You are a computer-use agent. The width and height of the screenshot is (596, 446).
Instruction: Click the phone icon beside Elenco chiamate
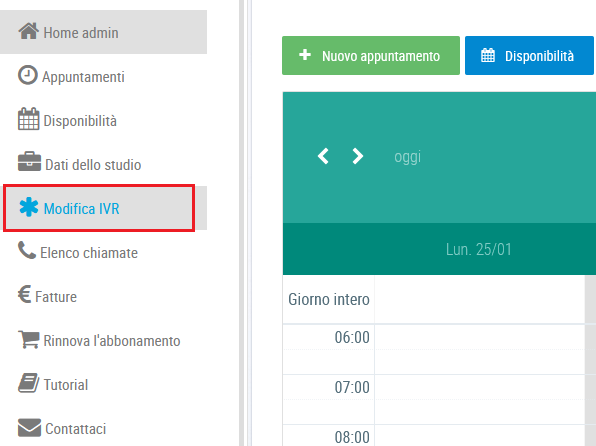[27, 251]
